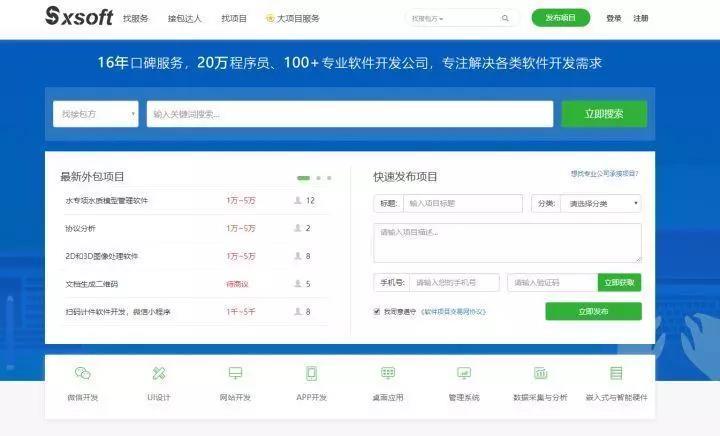Open the 请选择分类 category dropdown
Screen dimensions: 720x436
click(601, 203)
